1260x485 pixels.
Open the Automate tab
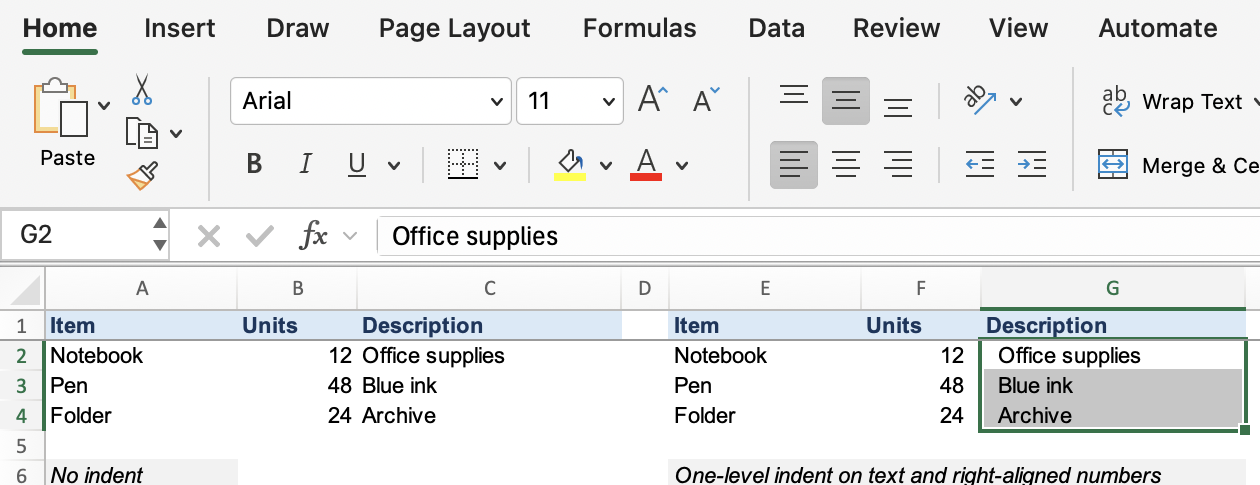1158,28
